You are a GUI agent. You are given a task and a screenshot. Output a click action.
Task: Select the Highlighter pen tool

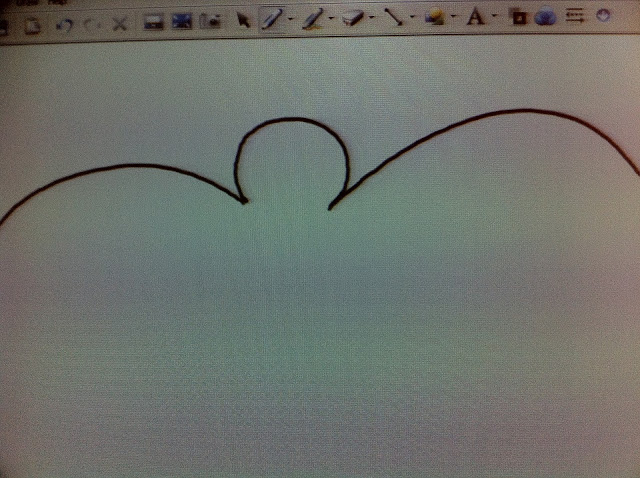(x=313, y=19)
